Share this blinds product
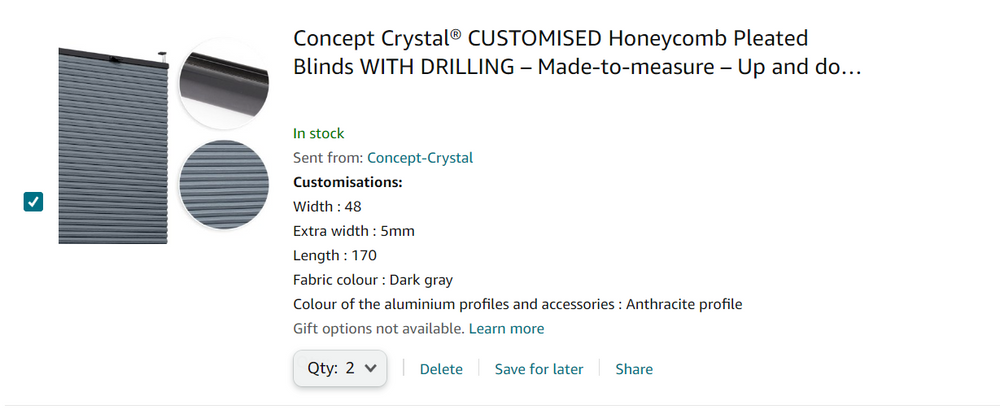This screenshot has height=414, width=1000. pos(634,369)
